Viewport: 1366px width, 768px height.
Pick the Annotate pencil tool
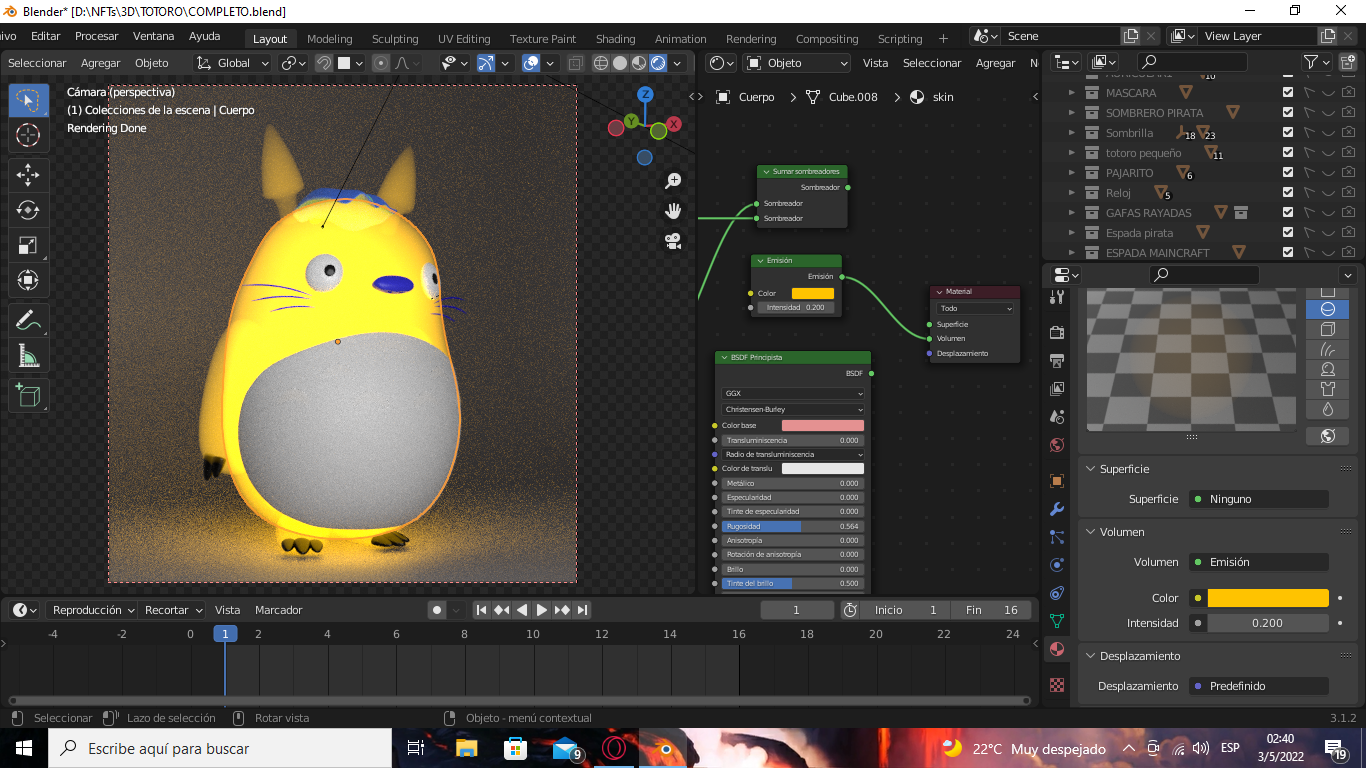pos(28,321)
